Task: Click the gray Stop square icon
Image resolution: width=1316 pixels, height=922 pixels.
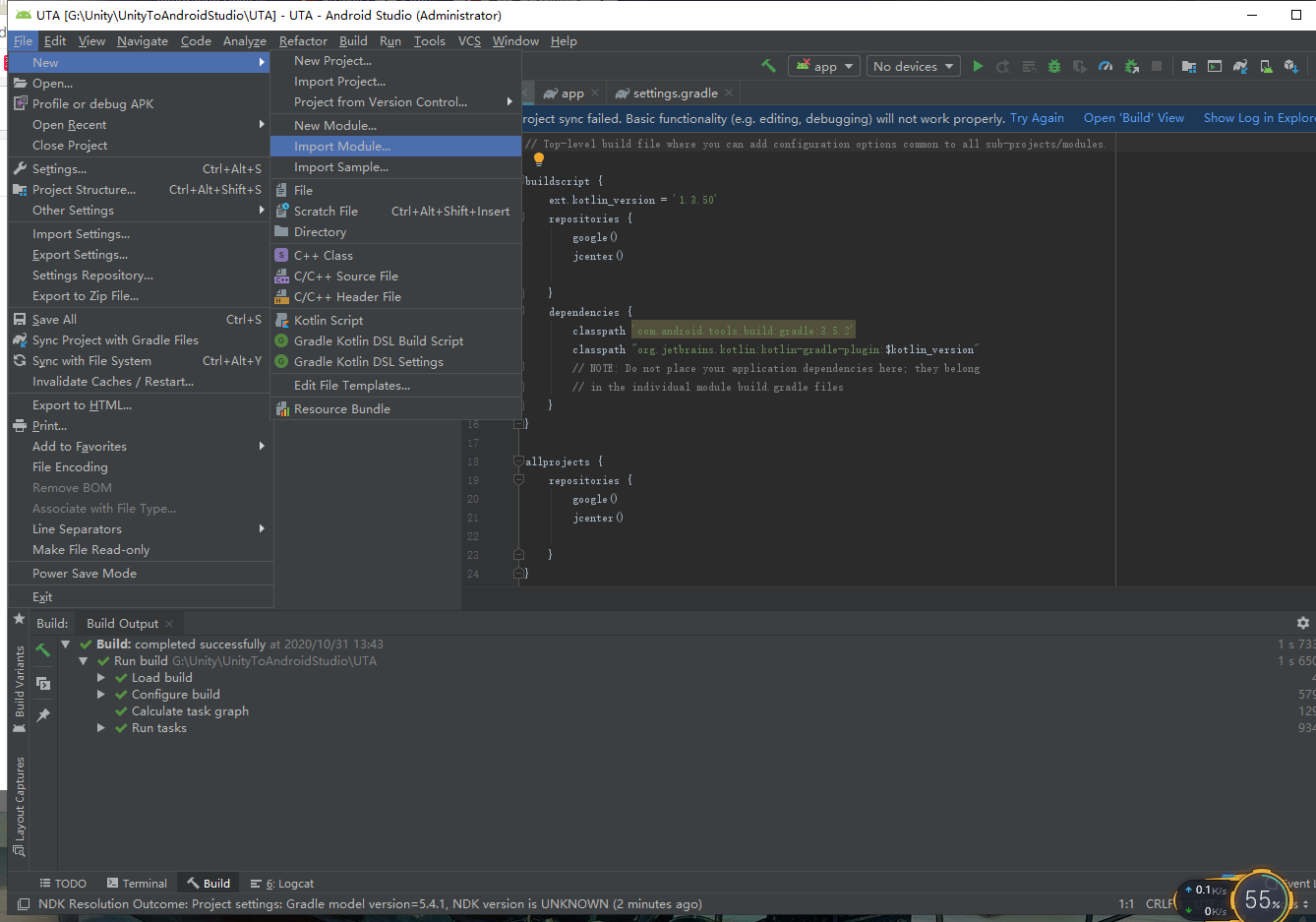Action: click(x=1157, y=66)
